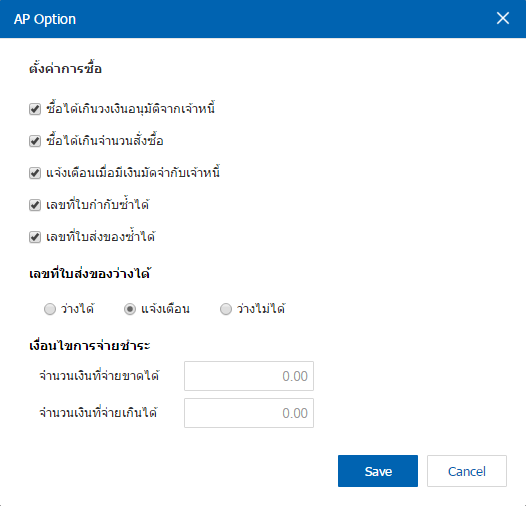Uncheck ซื้อได้เกินวงเงินอนุมัติจากเจ้าหนี้ checkbox

(35, 109)
